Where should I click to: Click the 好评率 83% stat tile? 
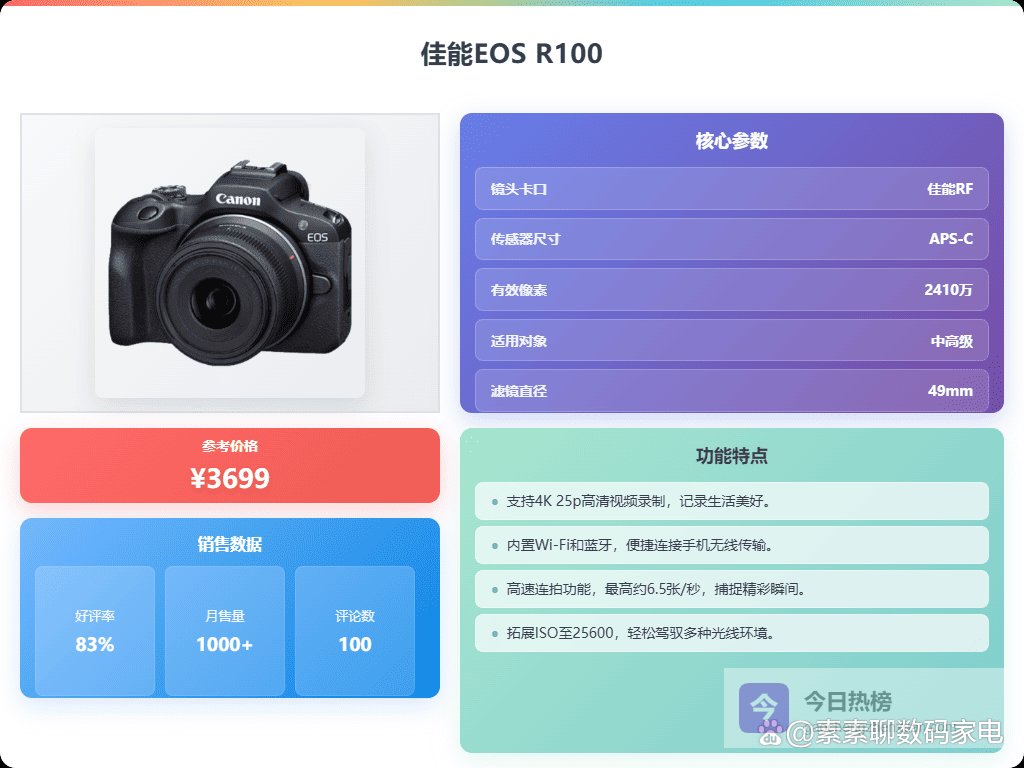(95, 631)
